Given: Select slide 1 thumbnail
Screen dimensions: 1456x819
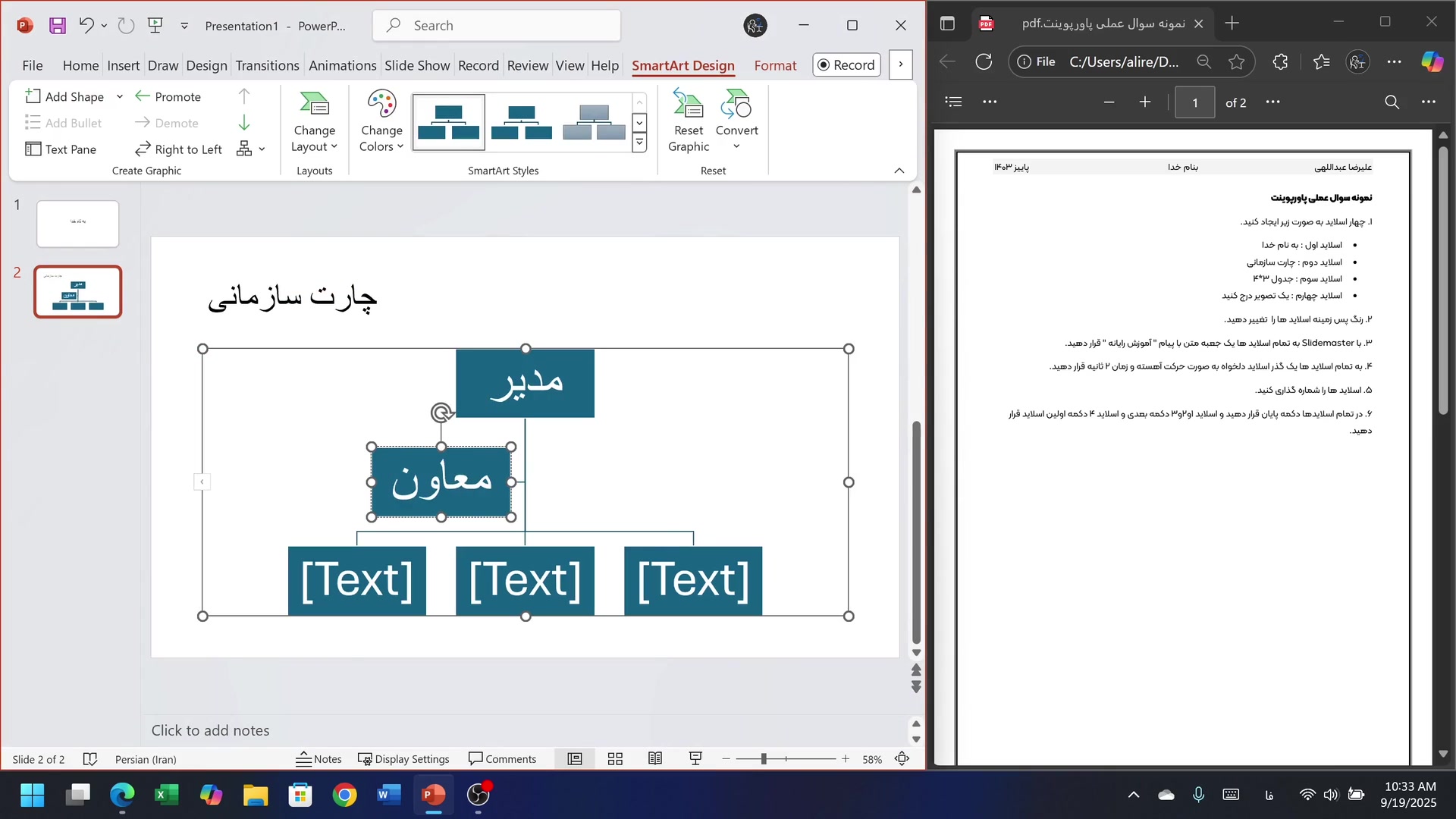Looking at the screenshot, I should [x=78, y=224].
